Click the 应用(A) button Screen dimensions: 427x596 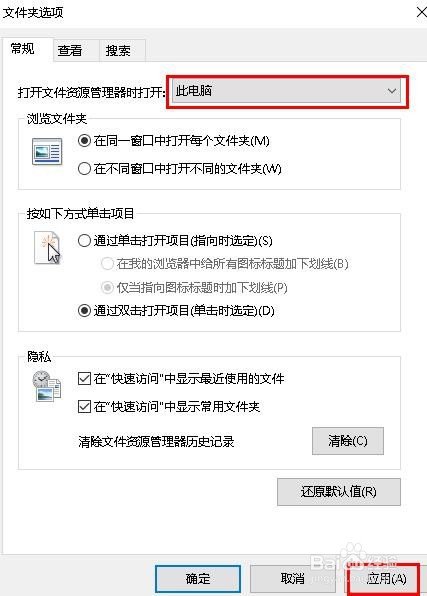point(385,579)
